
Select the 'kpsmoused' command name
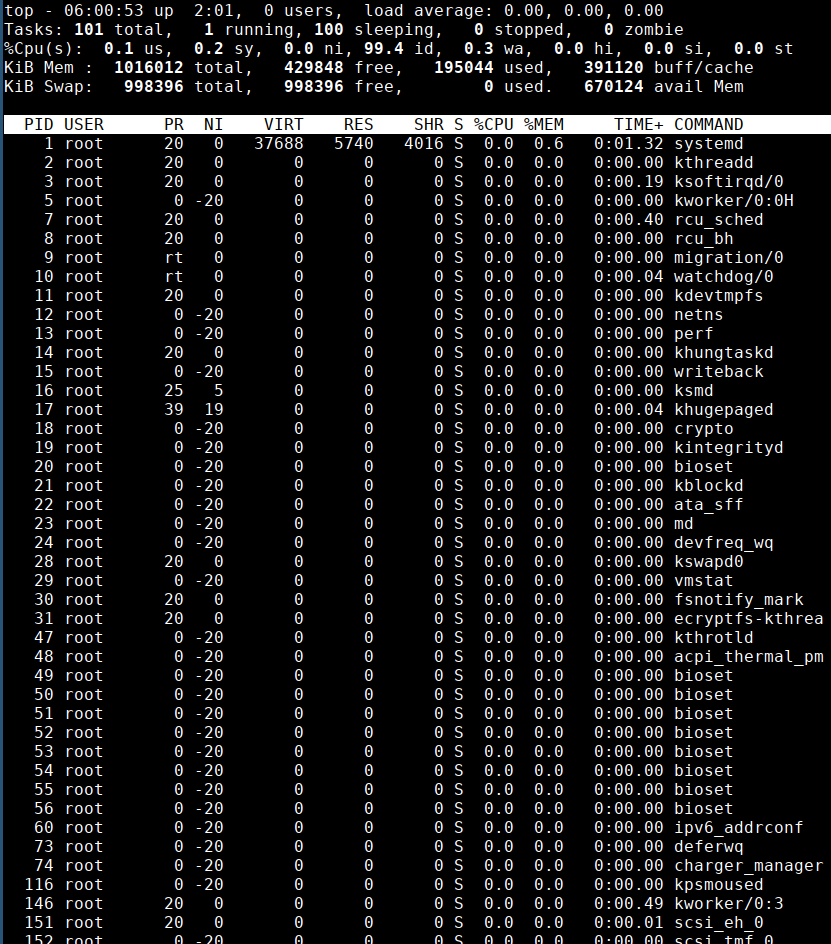coord(718,884)
